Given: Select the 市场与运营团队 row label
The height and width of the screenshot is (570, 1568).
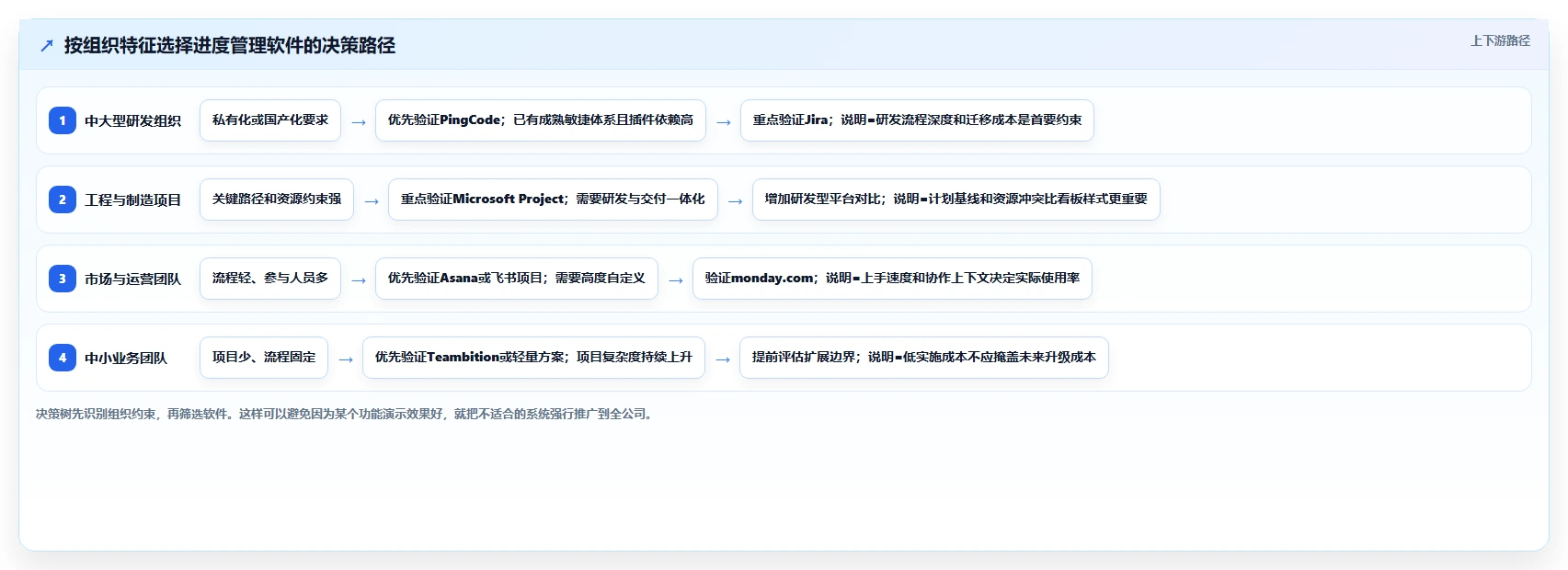Looking at the screenshot, I should click(132, 279).
